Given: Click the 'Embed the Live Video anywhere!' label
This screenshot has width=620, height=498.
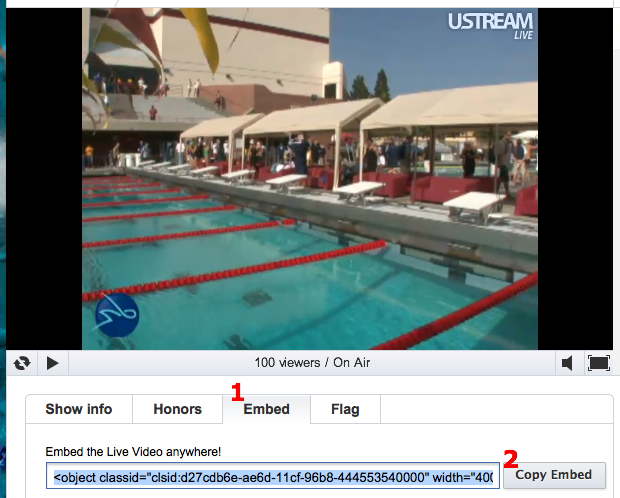Looking at the screenshot, I should (x=133, y=452).
